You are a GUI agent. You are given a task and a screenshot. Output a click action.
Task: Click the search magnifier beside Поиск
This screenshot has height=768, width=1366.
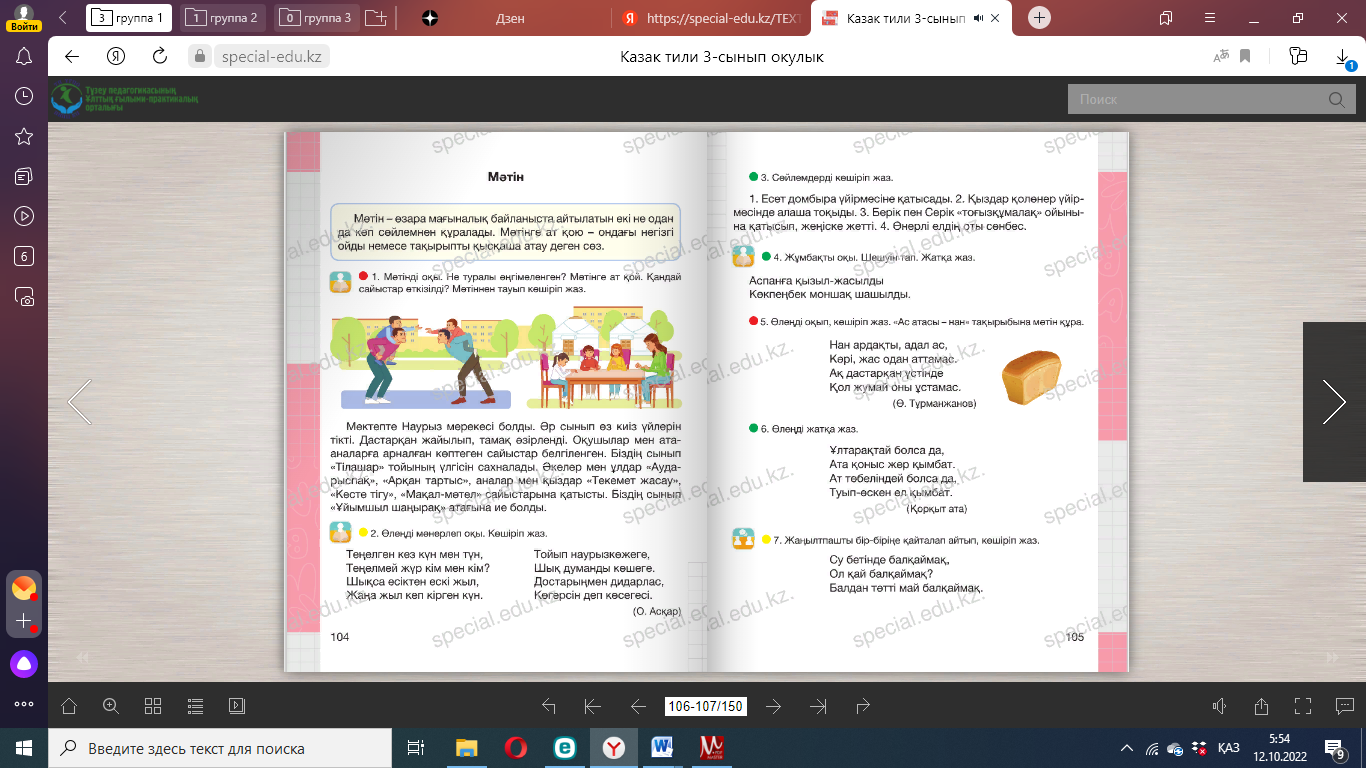pos(1336,99)
